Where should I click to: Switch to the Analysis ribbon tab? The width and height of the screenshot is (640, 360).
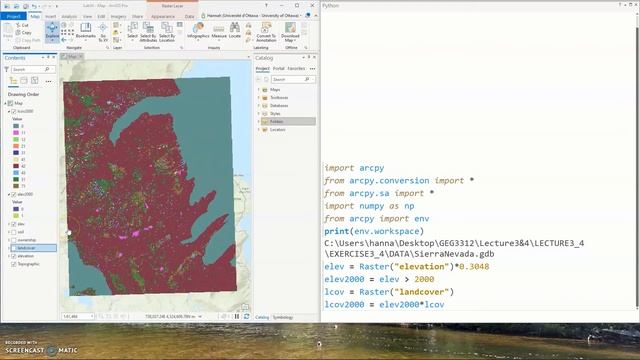click(x=69, y=16)
